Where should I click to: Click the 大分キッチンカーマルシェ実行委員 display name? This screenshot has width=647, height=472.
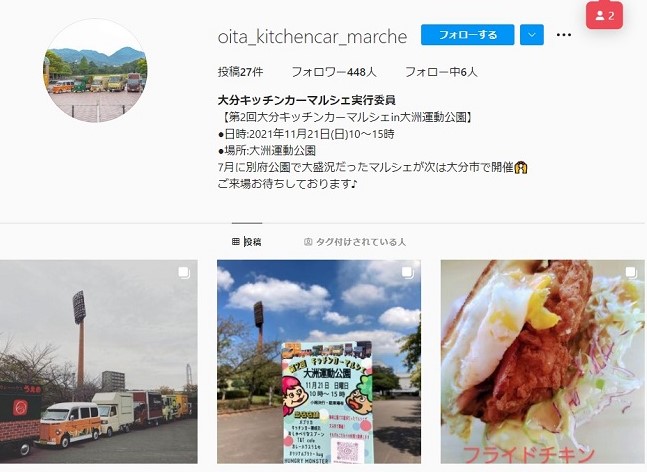pyautogui.click(x=307, y=100)
